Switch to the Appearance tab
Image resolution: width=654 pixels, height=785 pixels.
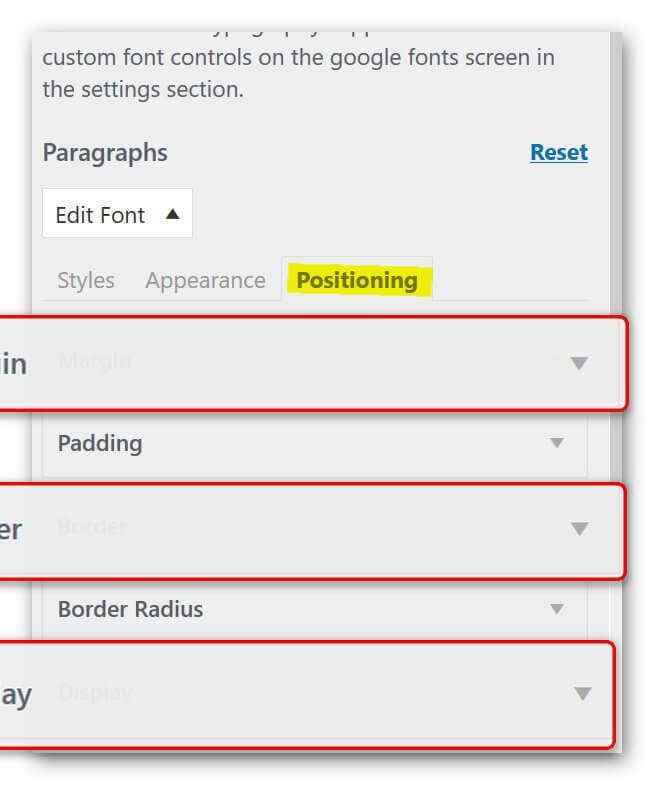pyautogui.click(x=205, y=280)
